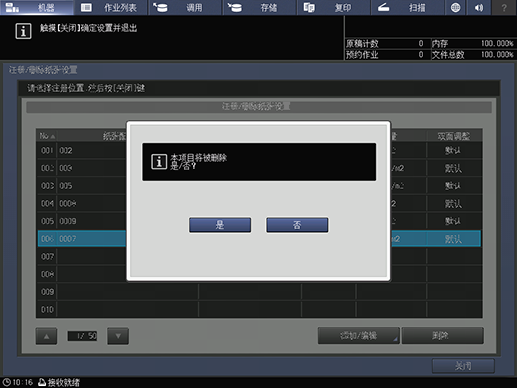Click the 删除 button below the table
The width and height of the screenshot is (517, 388).
[443, 336]
